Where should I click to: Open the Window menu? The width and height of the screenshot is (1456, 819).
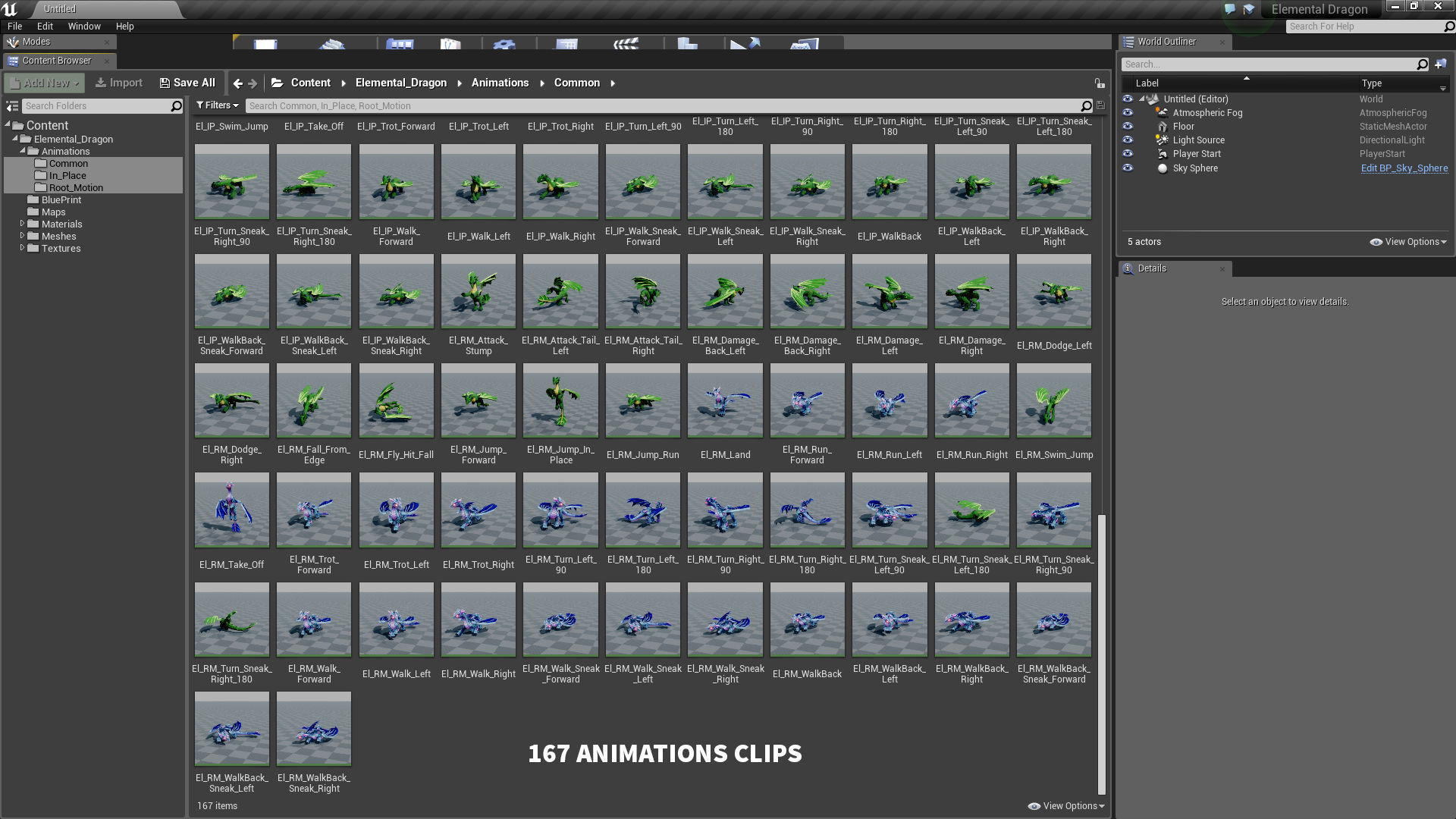tap(83, 26)
